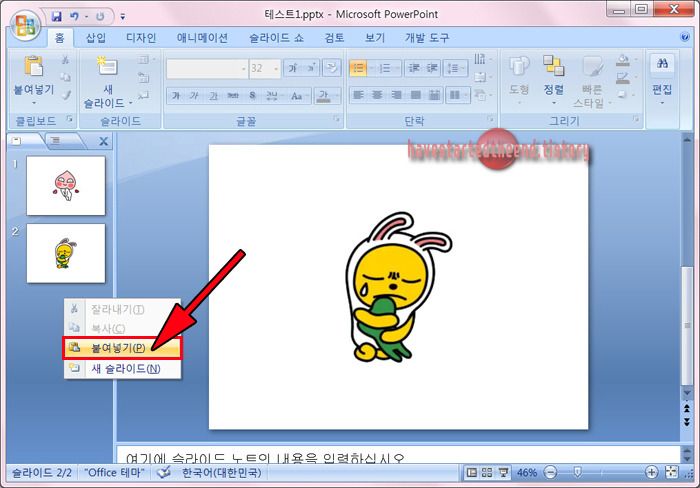Switch to the 디자인 ribbon tab
Screen dimensions: 700x488
(141, 38)
